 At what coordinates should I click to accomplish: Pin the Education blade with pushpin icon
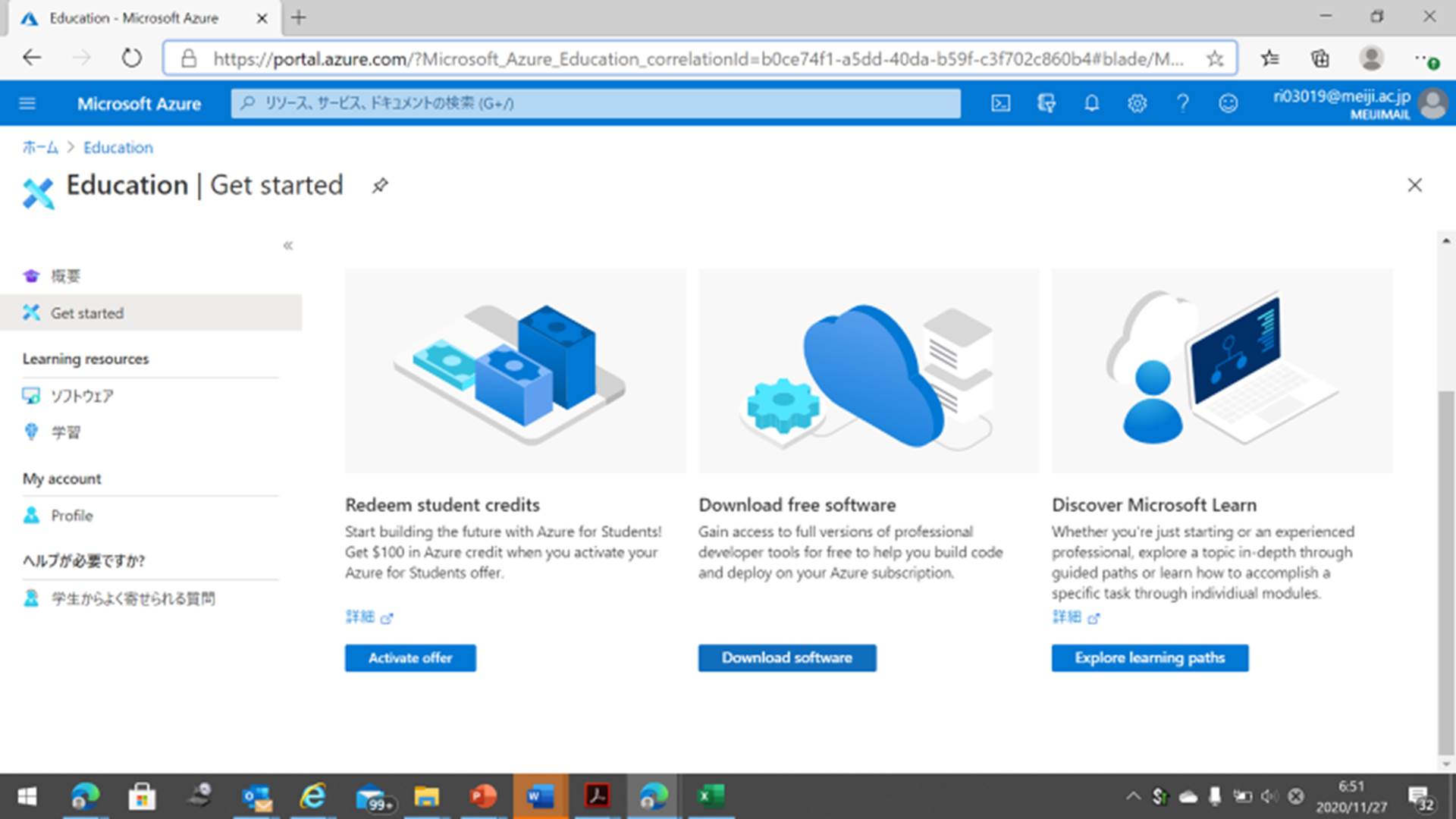pos(380,185)
